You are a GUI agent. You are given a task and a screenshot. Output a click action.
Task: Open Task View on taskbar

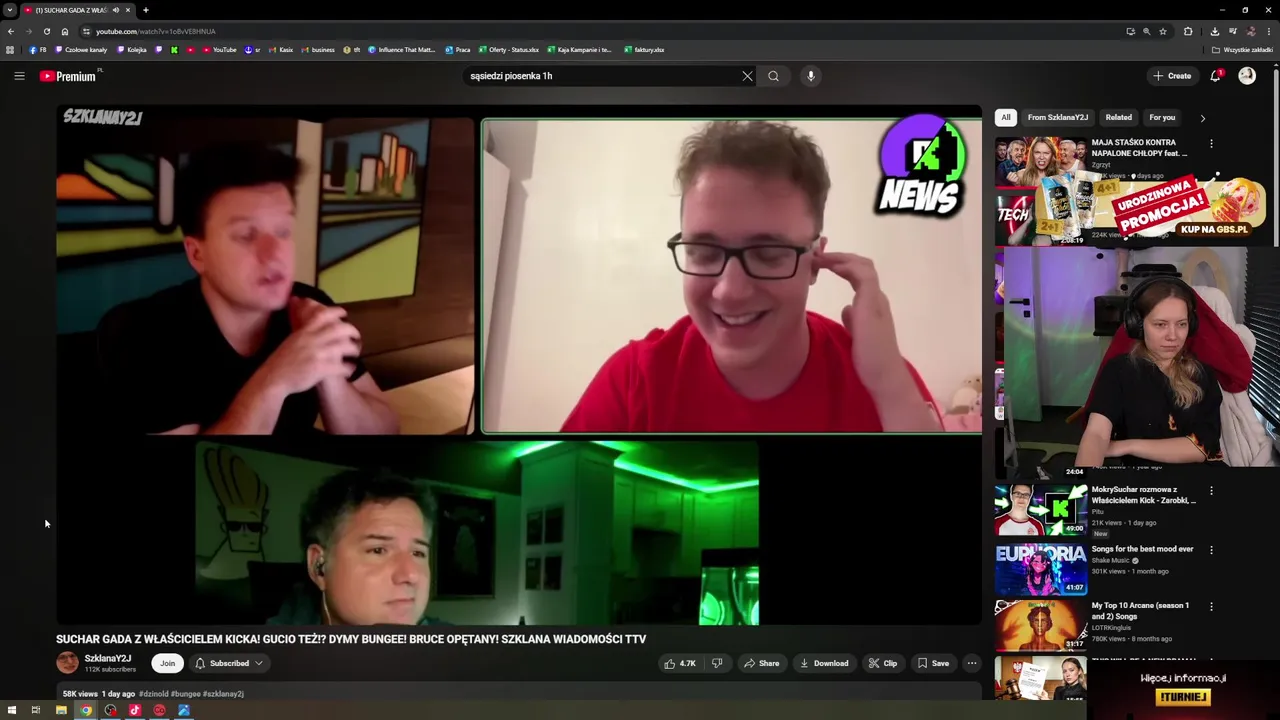pos(35,710)
